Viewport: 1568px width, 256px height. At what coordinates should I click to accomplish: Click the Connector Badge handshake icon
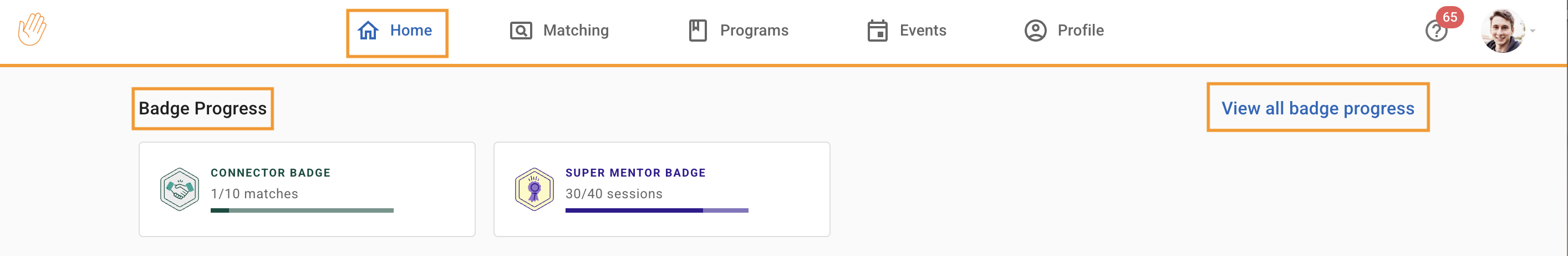pyautogui.click(x=179, y=189)
